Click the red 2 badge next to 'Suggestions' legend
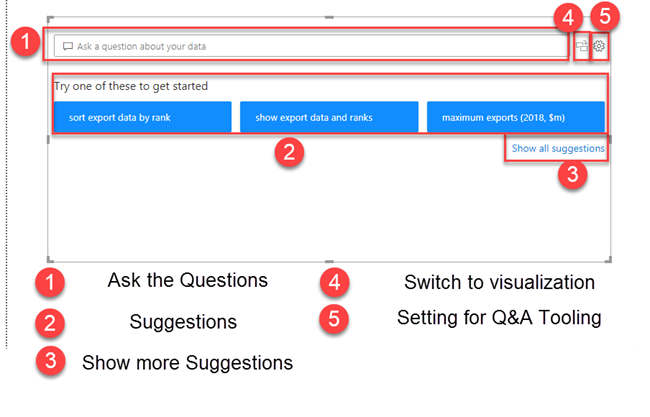650x417 pixels. click(x=51, y=322)
